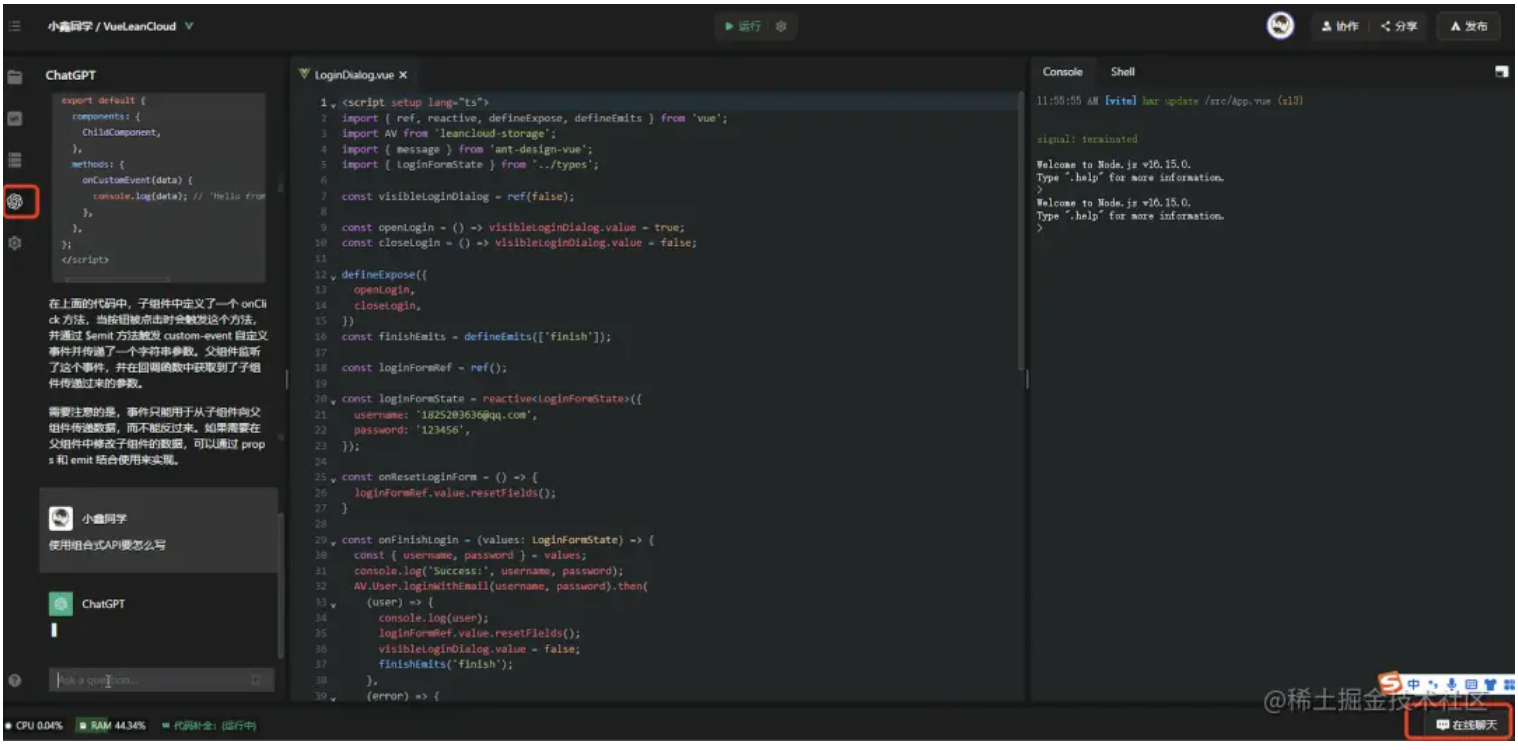This screenshot has height=750, width=1518.
Task: Click the code editor vertical scrollbar
Action: [1019, 230]
